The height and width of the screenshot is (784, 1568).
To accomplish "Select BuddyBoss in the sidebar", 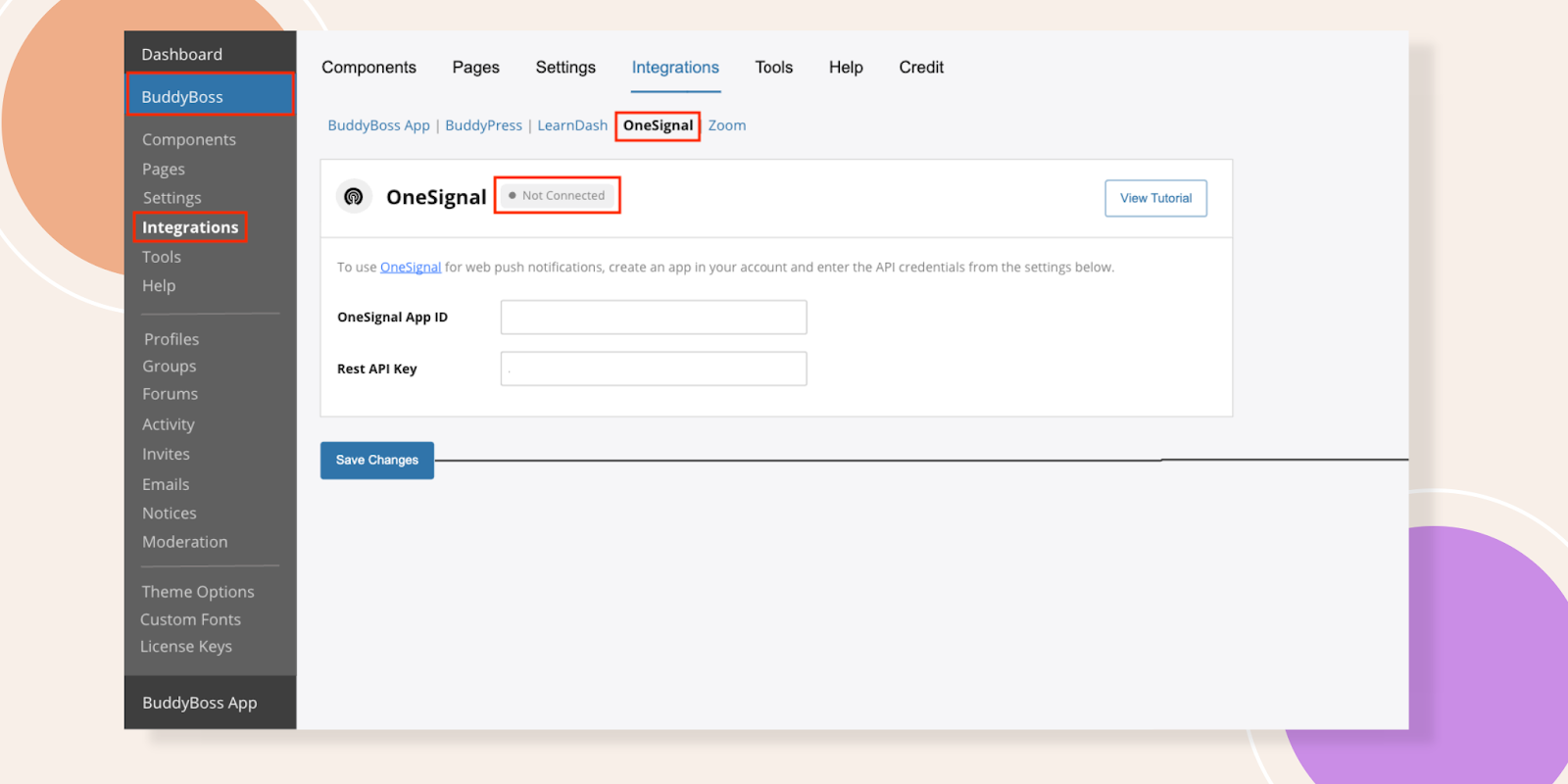I will pyautogui.click(x=210, y=96).
